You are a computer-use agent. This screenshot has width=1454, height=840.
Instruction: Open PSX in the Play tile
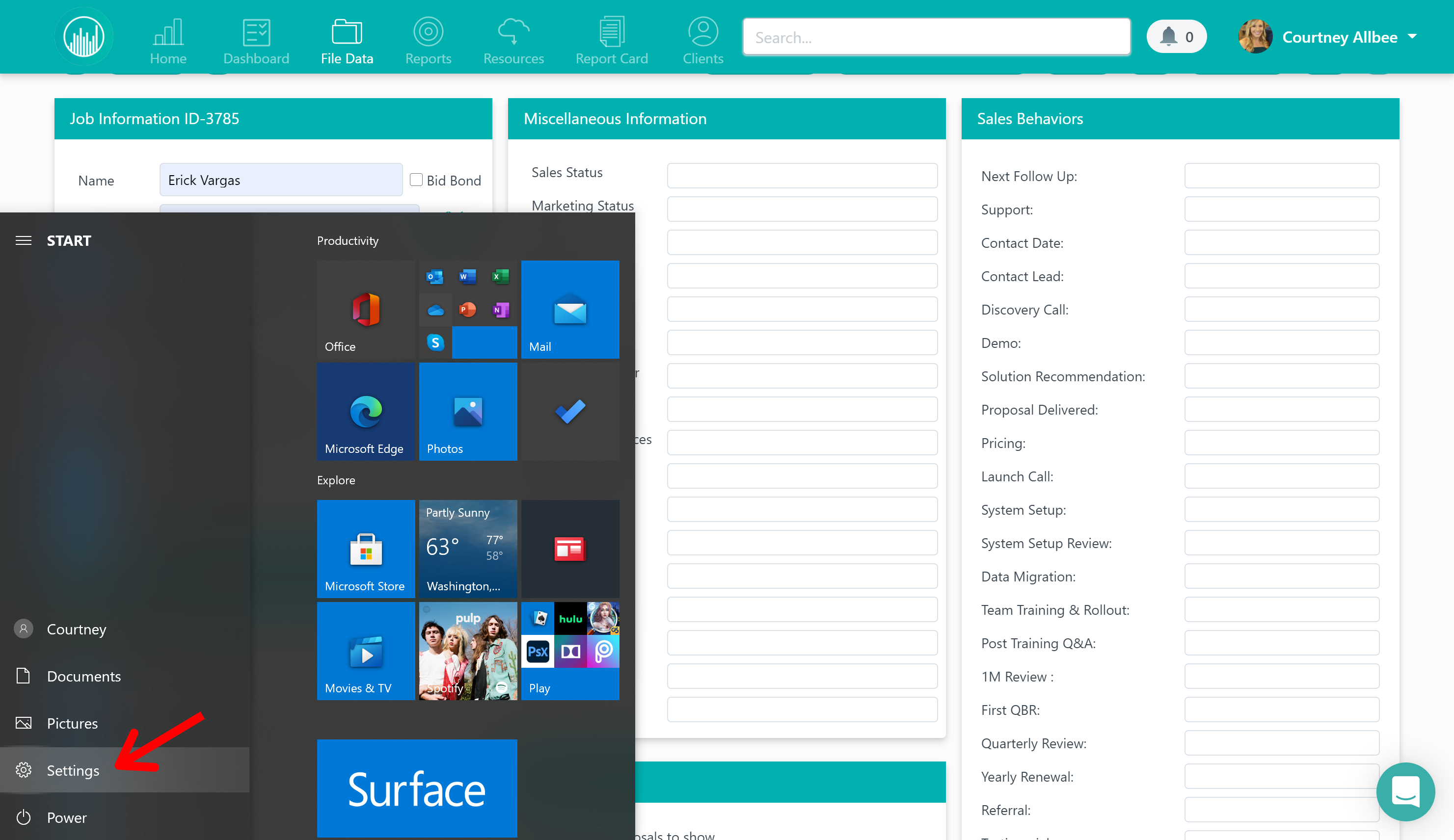(x=538, y=651)
